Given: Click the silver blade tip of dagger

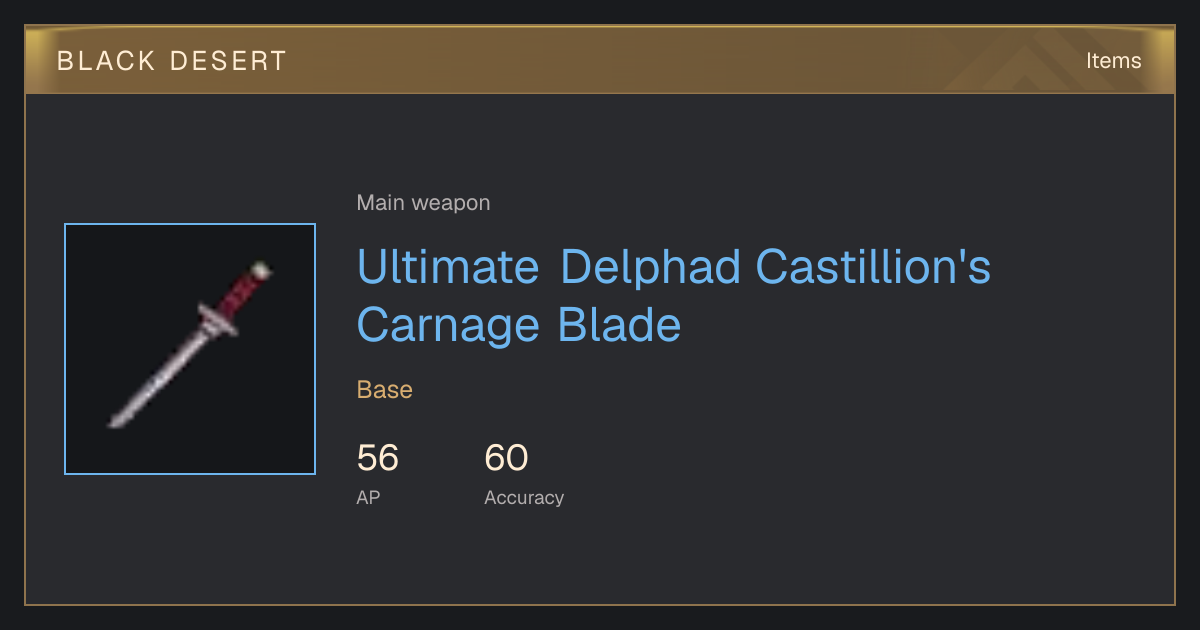Looking at the screenshot, I should (x=117, y=420).
